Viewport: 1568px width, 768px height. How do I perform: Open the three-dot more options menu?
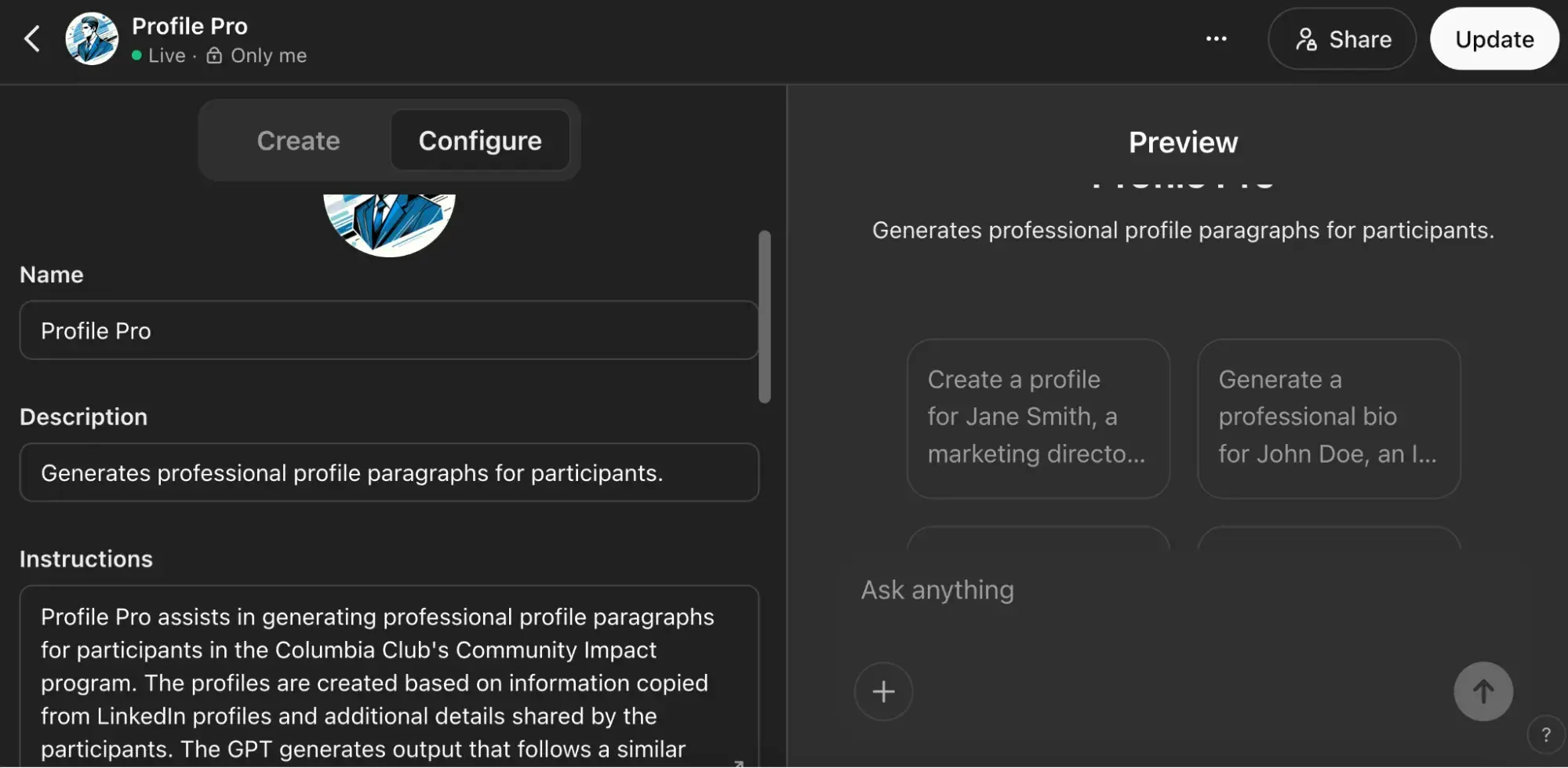pyautogui.click(x=1216, y=38)
